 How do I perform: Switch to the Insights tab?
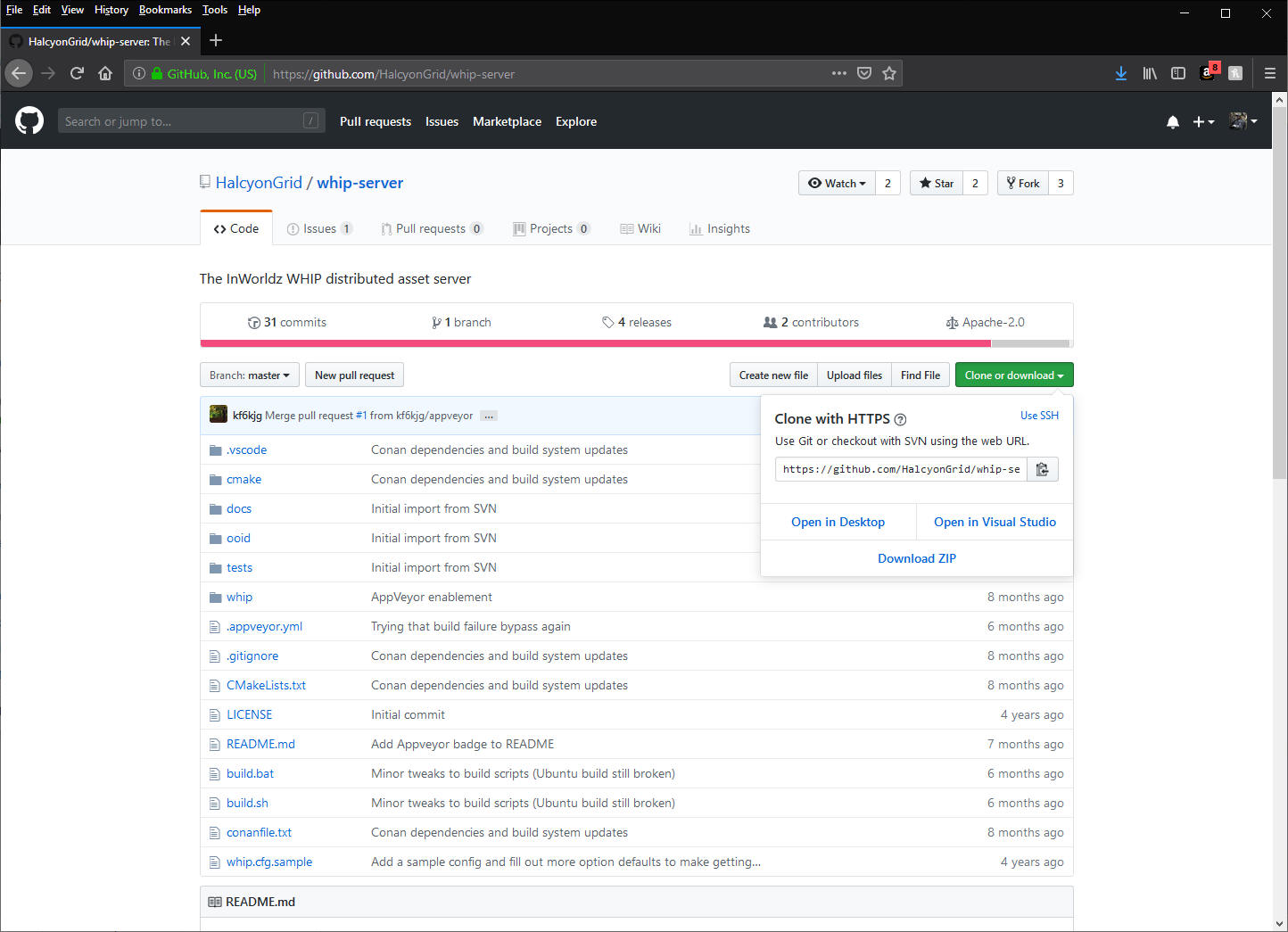720,228
